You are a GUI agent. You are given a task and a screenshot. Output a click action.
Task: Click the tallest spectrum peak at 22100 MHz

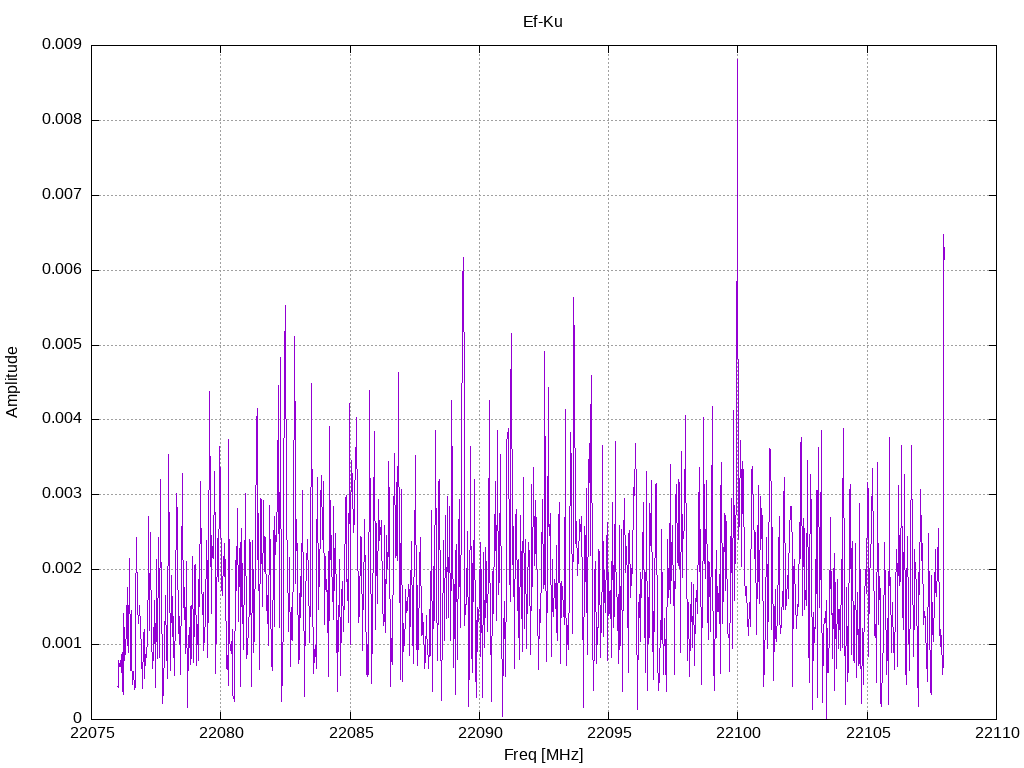click(737, 60)
